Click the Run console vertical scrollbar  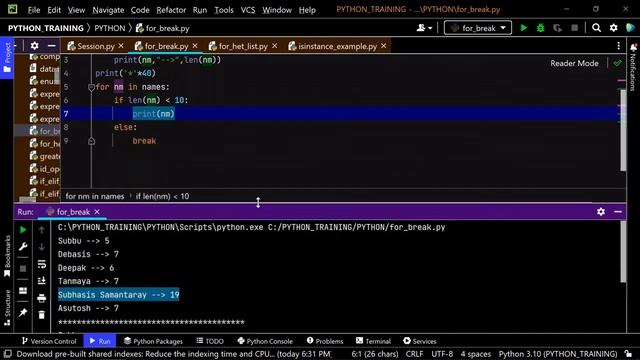pos(623,251)
